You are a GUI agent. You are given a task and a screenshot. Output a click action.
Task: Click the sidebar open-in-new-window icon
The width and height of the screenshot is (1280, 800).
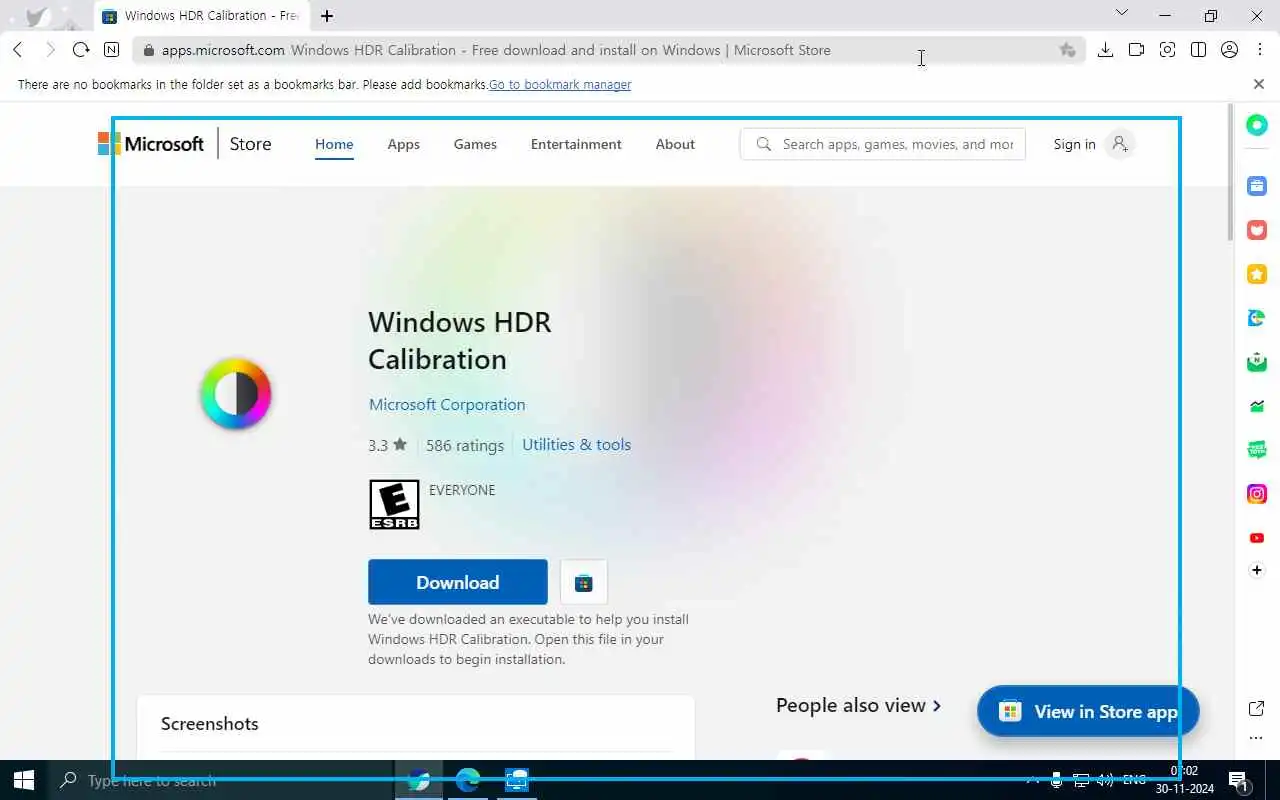click(1257, 708)
